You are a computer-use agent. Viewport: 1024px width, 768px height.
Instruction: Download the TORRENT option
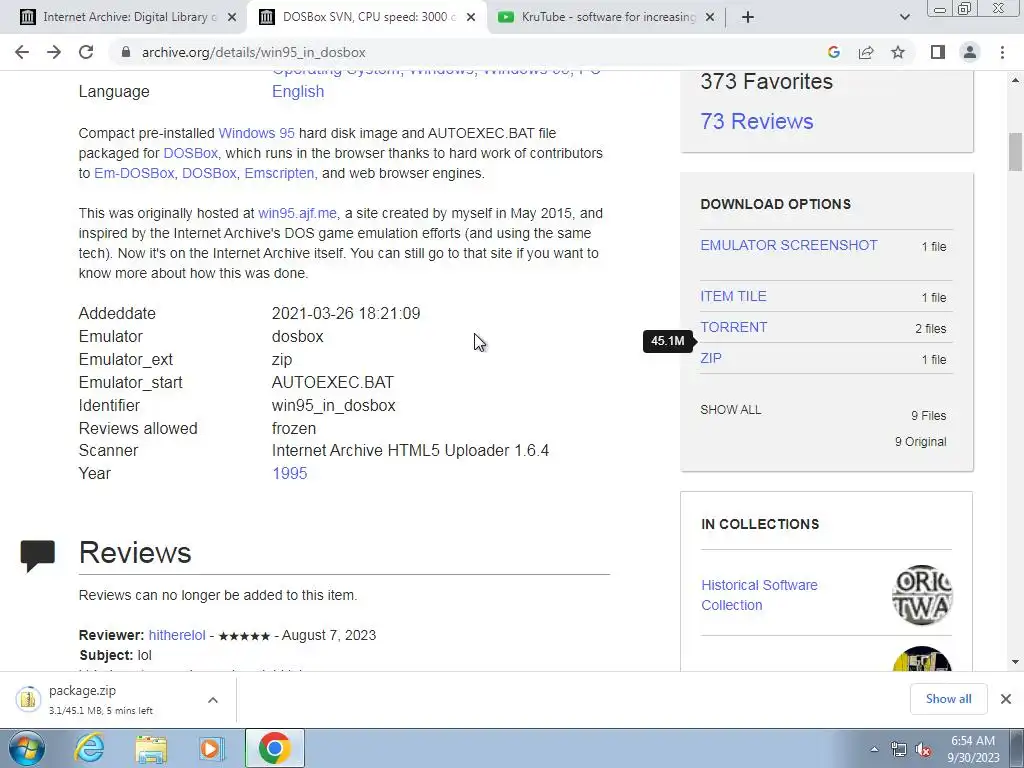coord(733,327)
